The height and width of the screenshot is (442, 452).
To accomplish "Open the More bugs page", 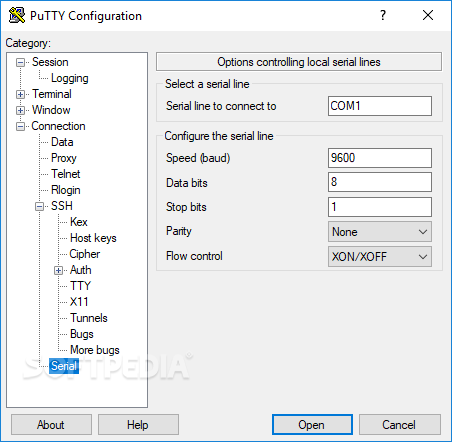I will click(x=95, y=350).
